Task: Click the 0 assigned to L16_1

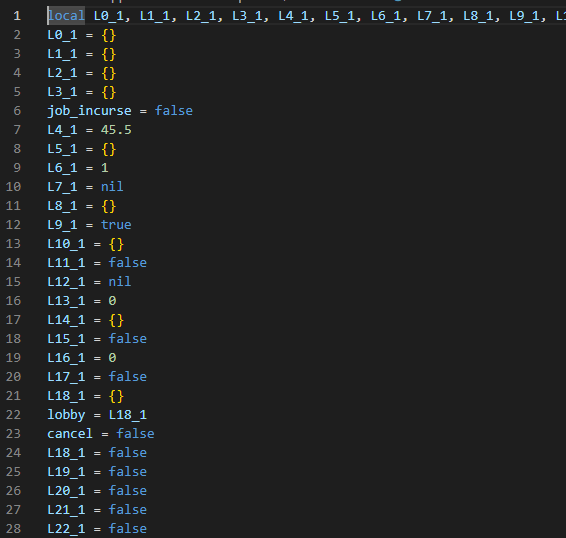Action: [112, 358]
